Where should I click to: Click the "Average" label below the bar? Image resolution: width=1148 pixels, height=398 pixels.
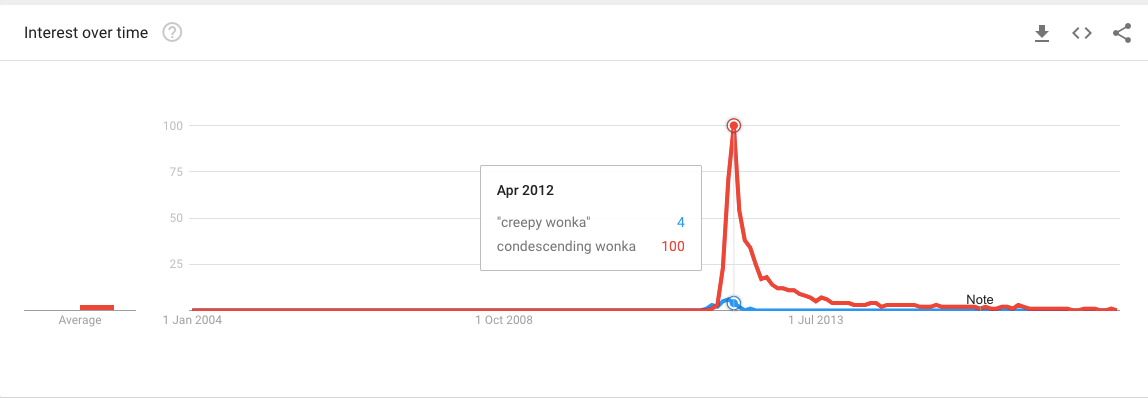(x=80, y=320)
